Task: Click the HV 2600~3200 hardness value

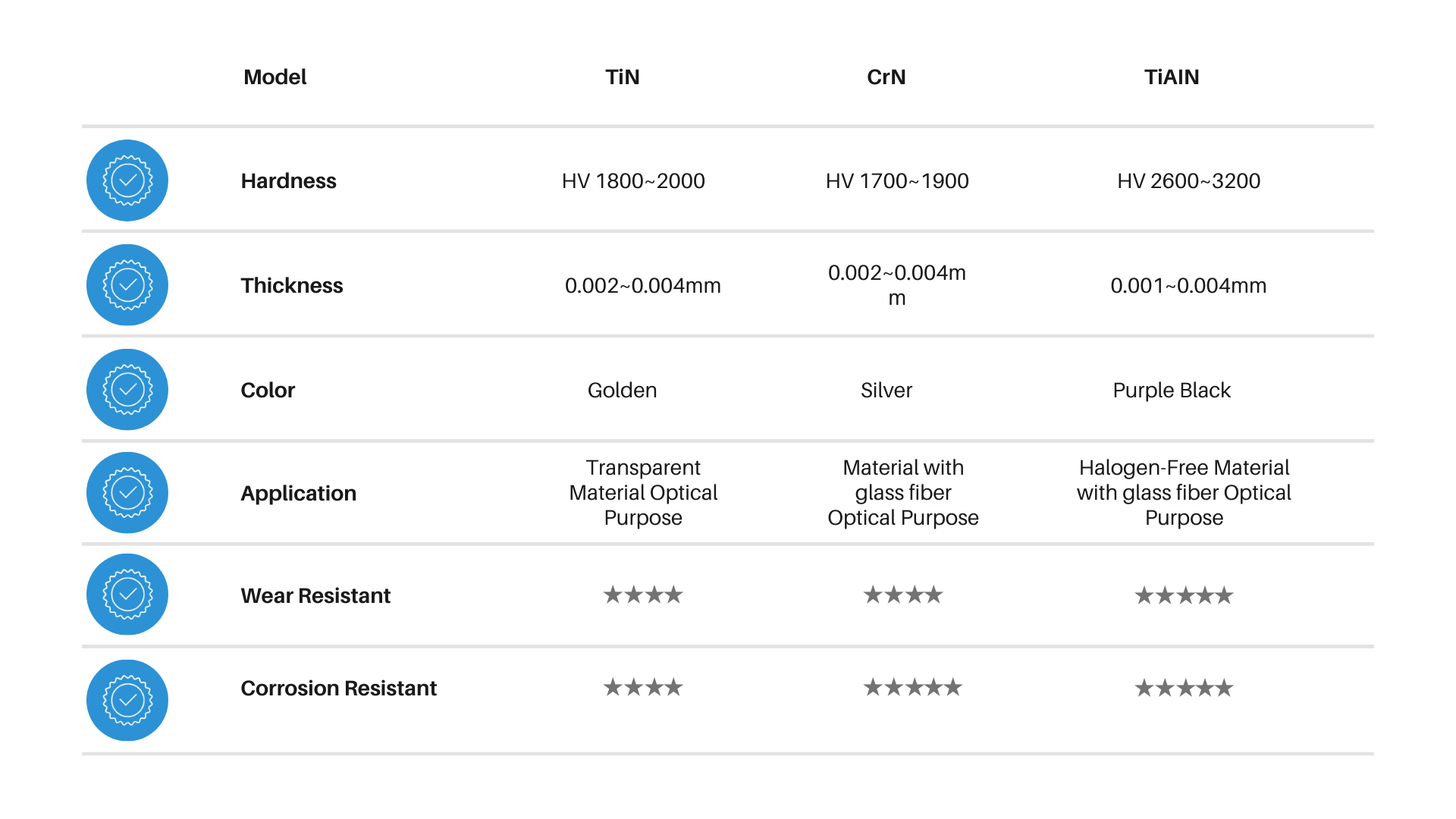Action: coord(1188,181)
